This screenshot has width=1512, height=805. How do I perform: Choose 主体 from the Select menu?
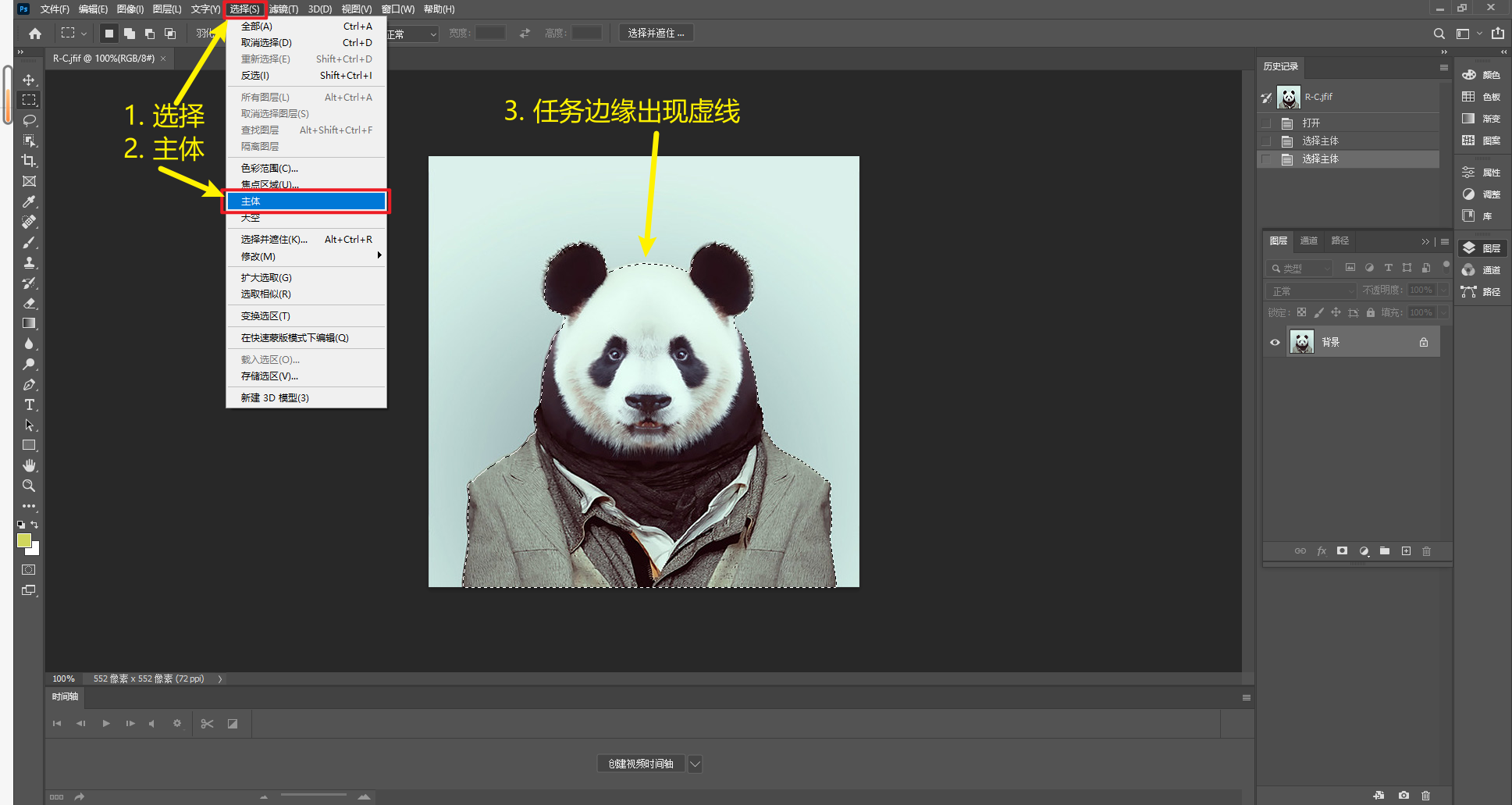tap(306, 201)
